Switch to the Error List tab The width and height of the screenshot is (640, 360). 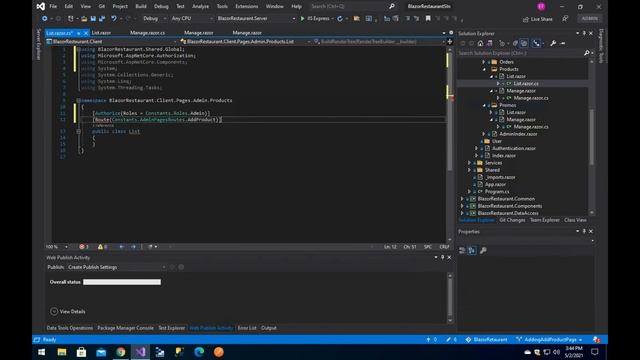click(247, 328)
